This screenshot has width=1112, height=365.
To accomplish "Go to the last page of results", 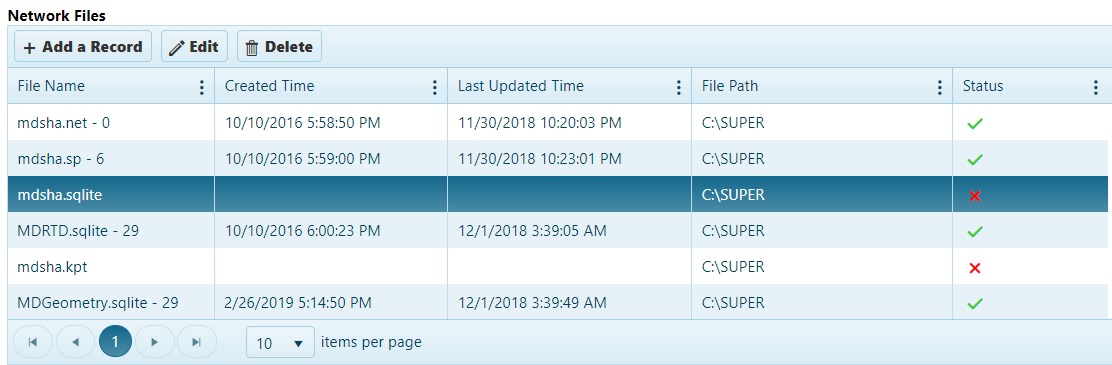I will [x=197, y=342].
